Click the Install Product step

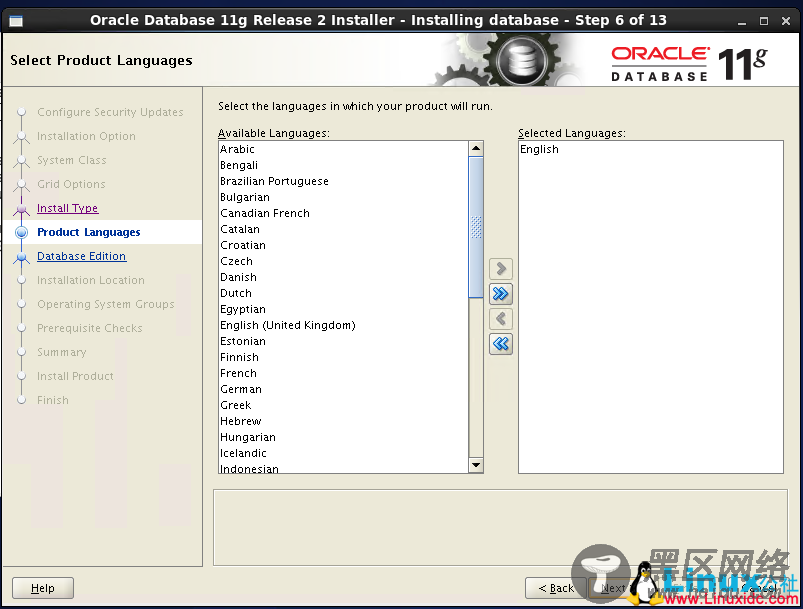(75, 376)
